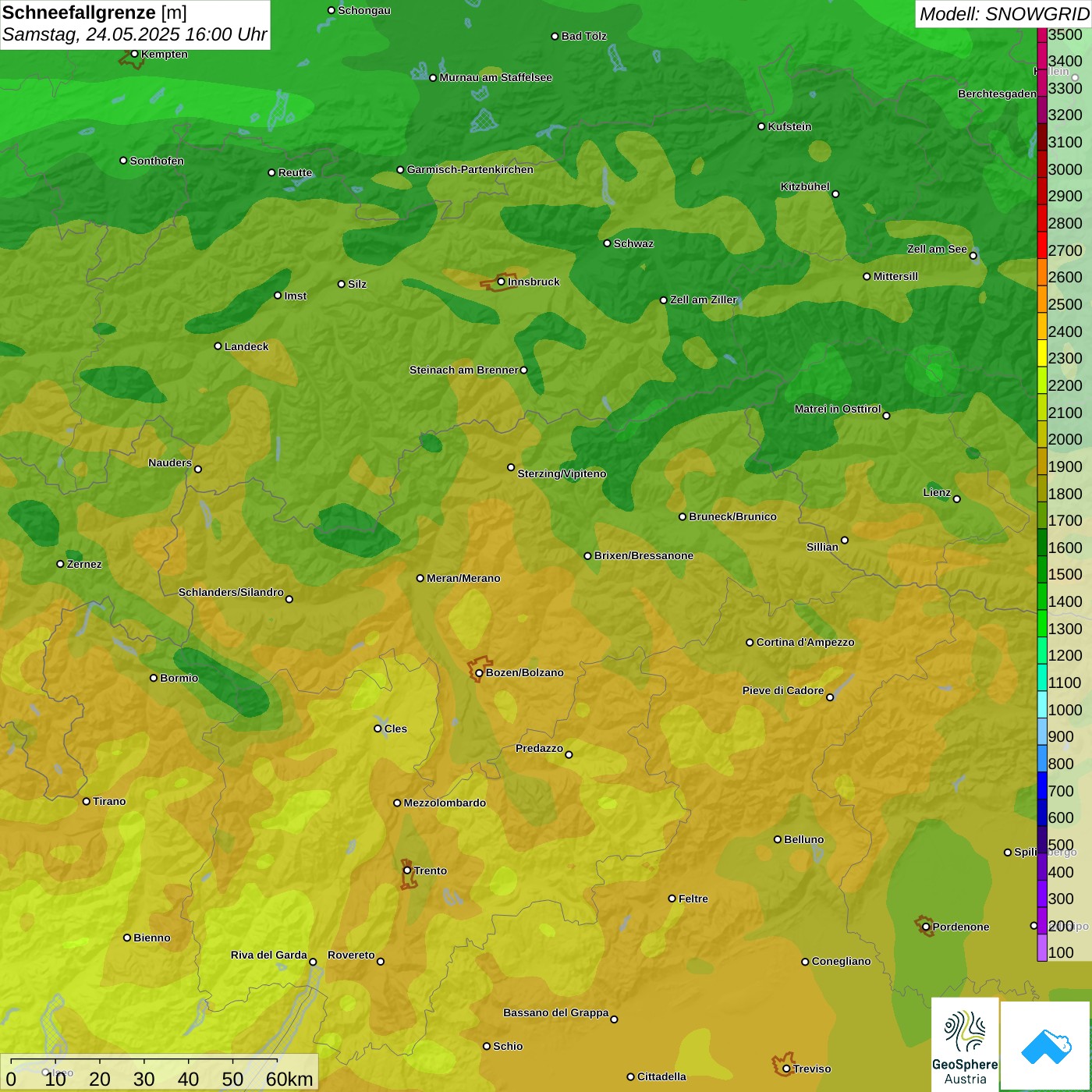The height and width of the screenshot is (1092, 1092).
Task: Click the Brixen/Bressanone label
Action: (x=644, y=555)
